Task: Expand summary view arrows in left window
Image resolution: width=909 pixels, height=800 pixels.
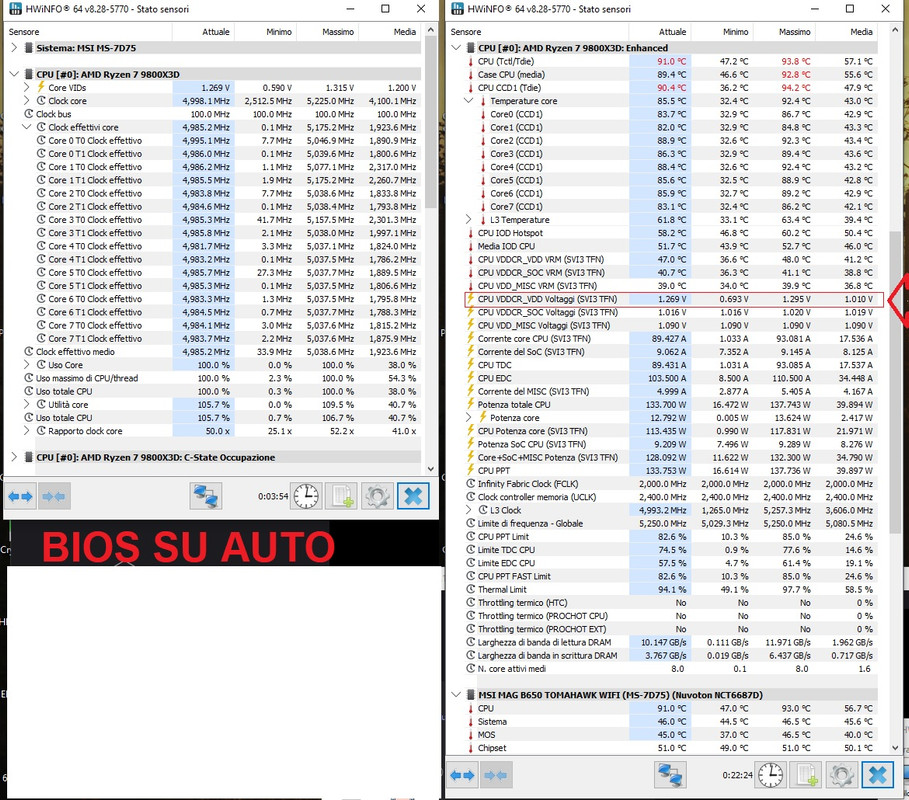Action: pyautogui.click(x=20, y=496)
